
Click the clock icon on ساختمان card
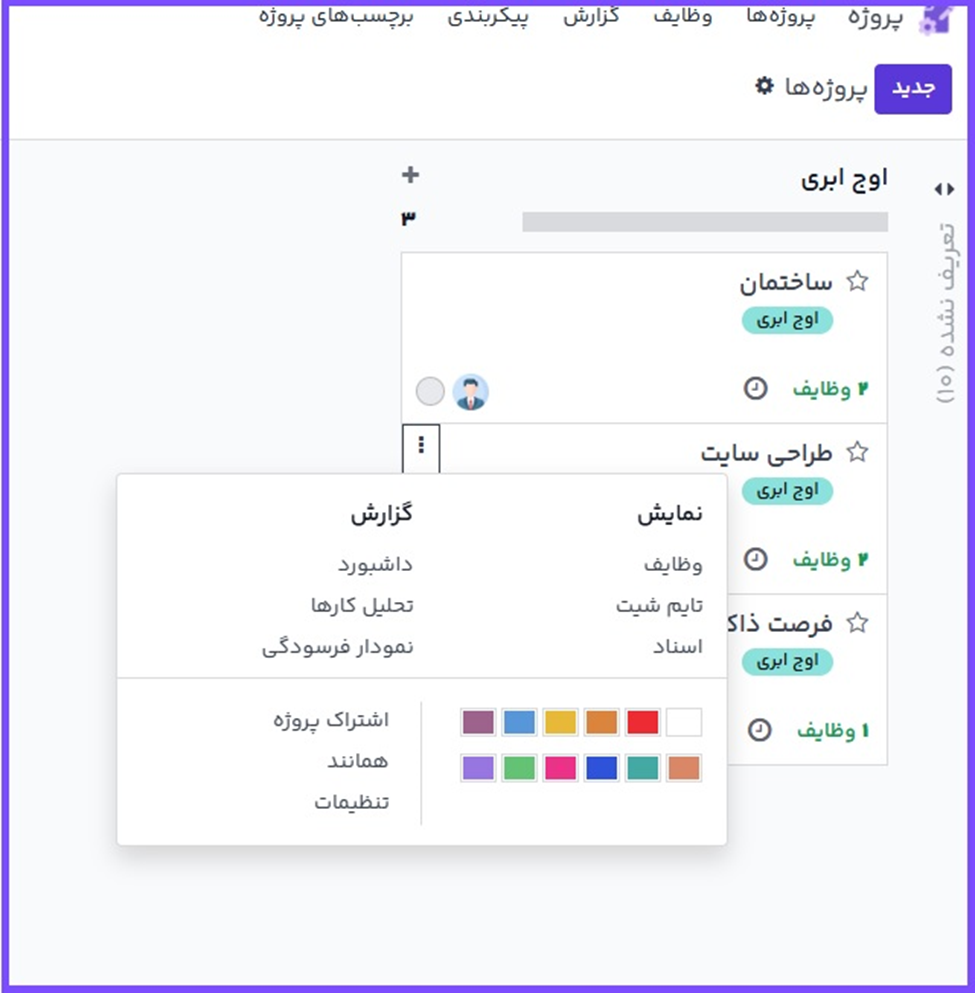(756, 389)
